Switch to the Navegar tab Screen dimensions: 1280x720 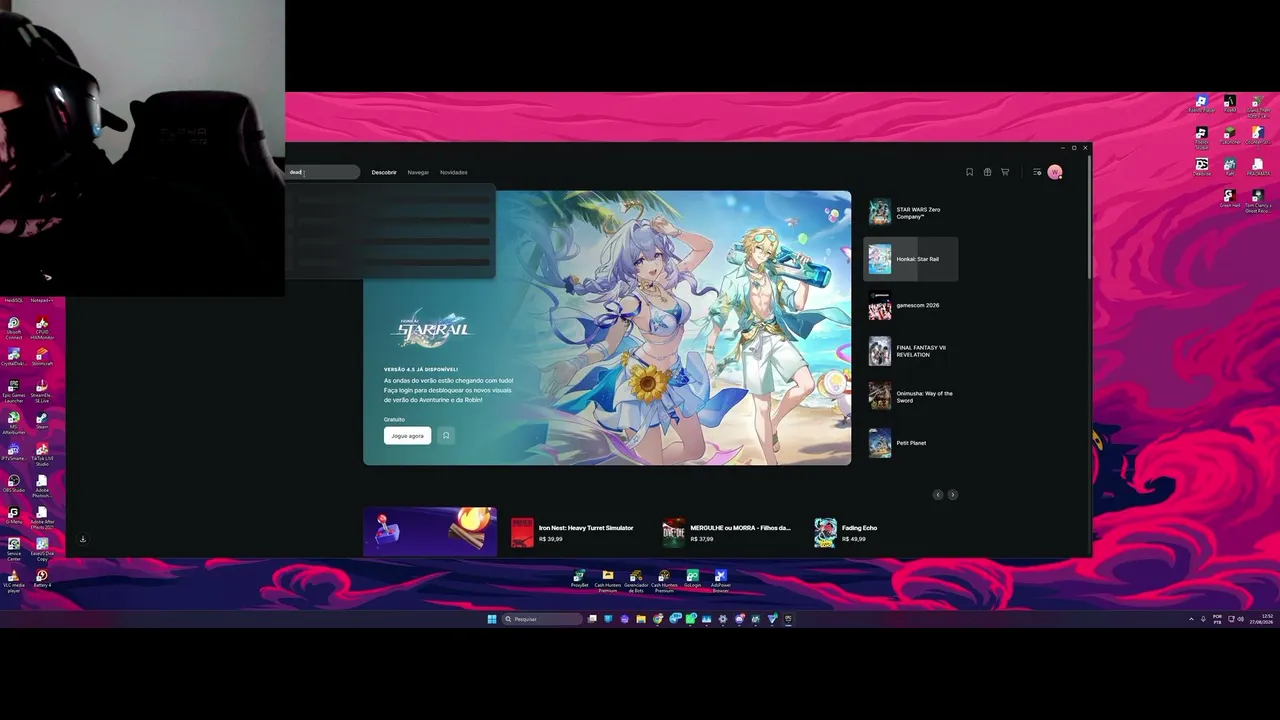(x=418, y=172)
